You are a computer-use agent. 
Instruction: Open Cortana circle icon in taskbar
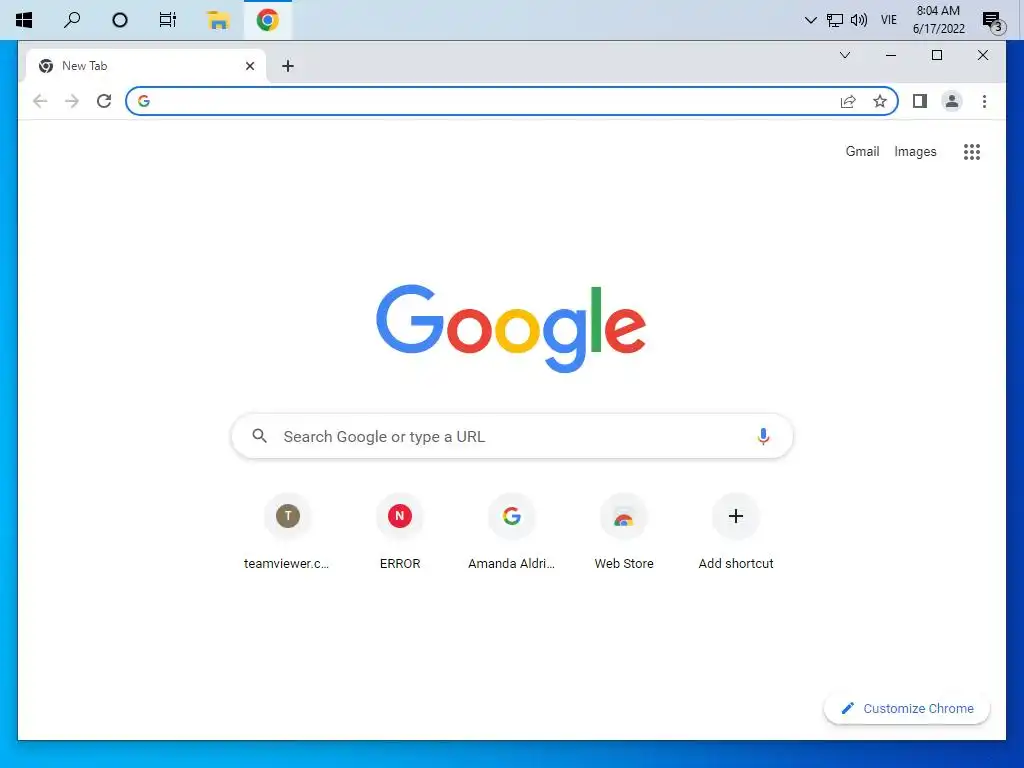point(120,20)
